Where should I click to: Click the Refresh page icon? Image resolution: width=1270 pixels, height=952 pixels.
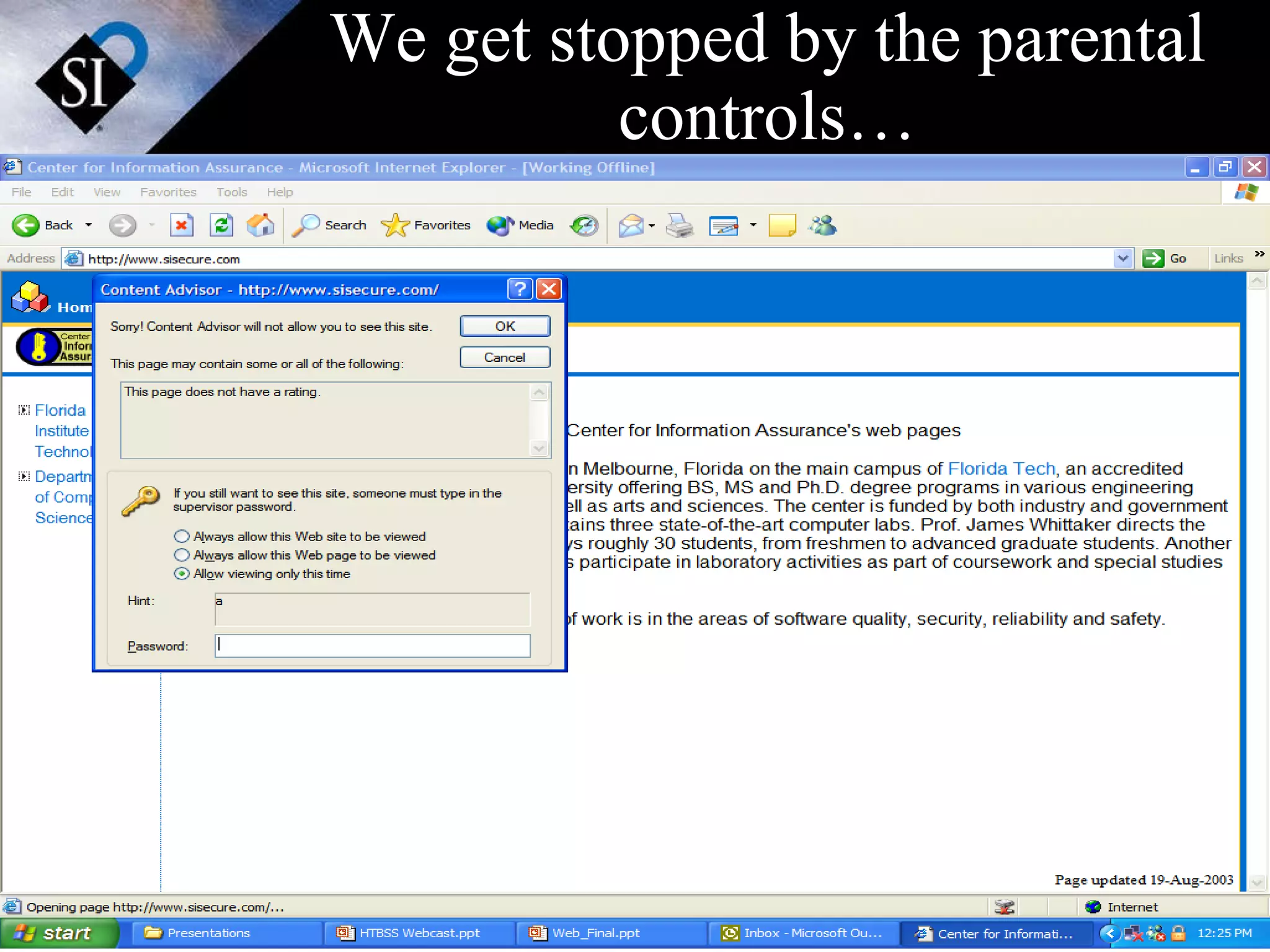tap(221, 225)
